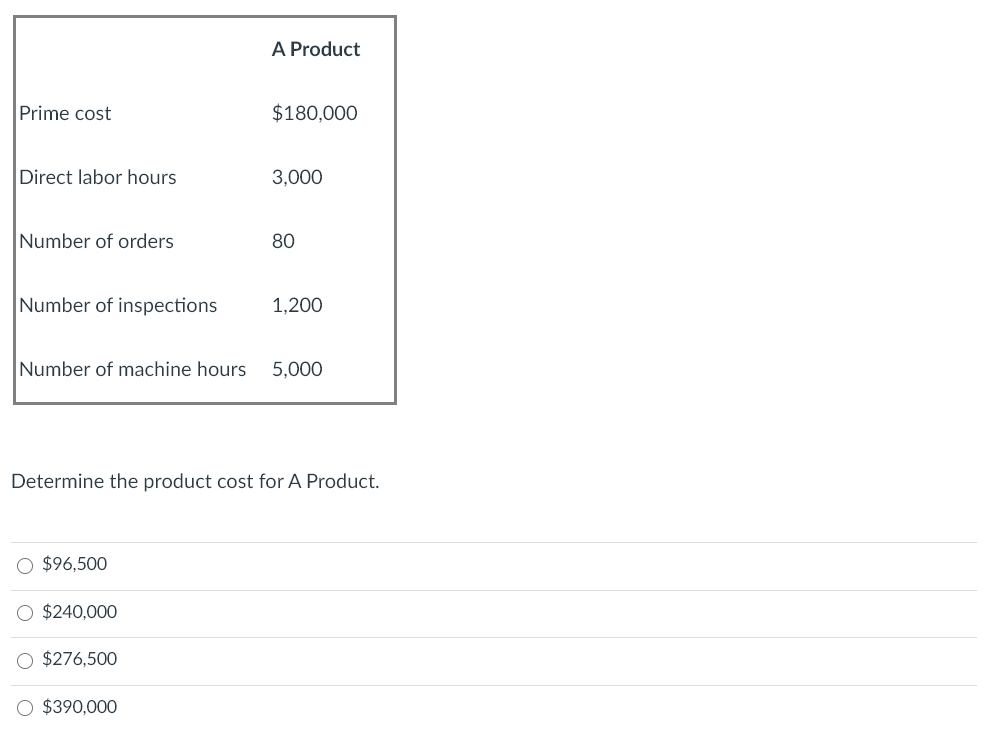Image resolution: width=987 pixels, height=737 pixels.
Task: Click the Number of inspections label
Action: [117, 305]
